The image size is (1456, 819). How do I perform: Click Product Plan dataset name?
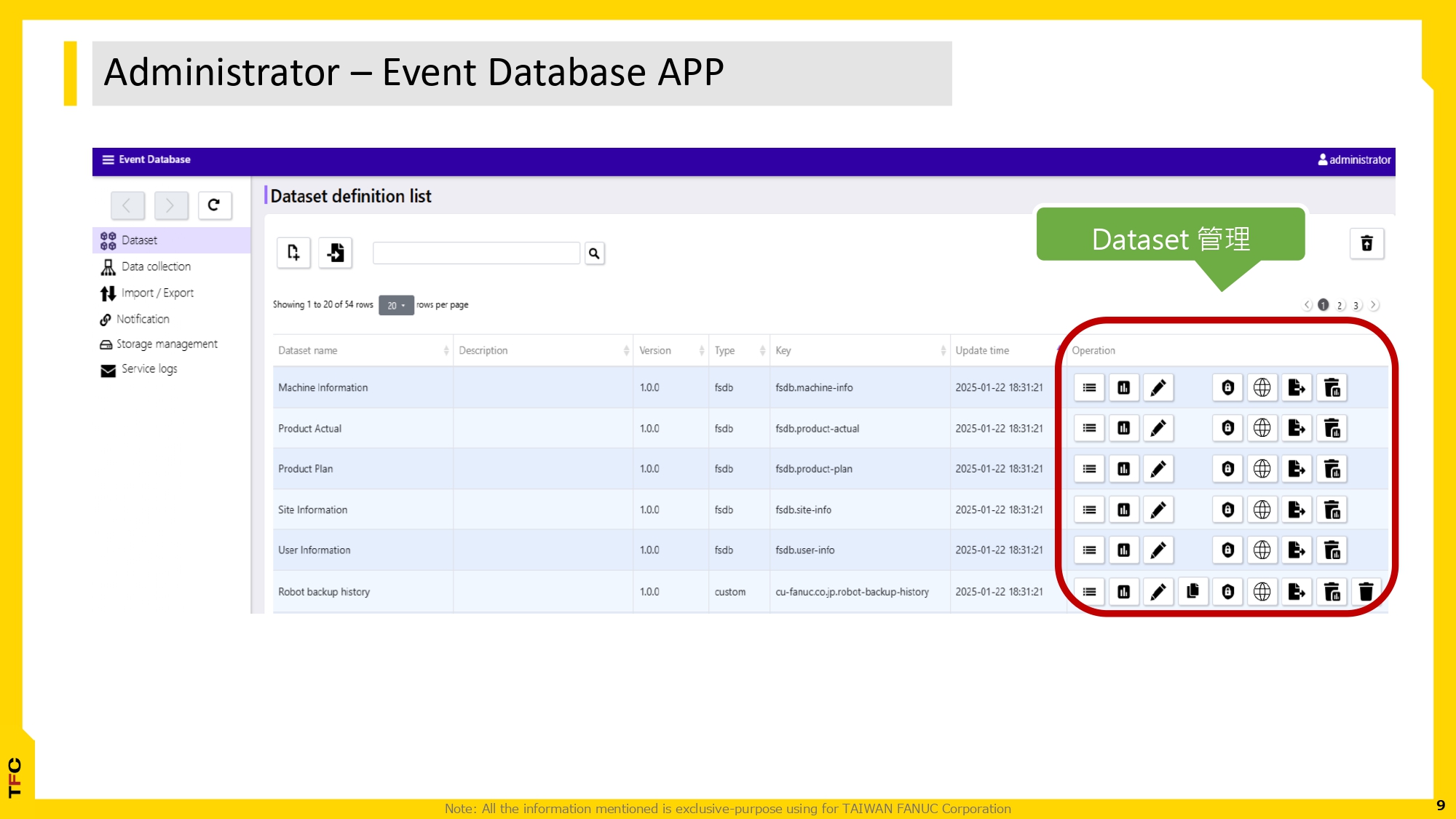(x=306, y=470)
